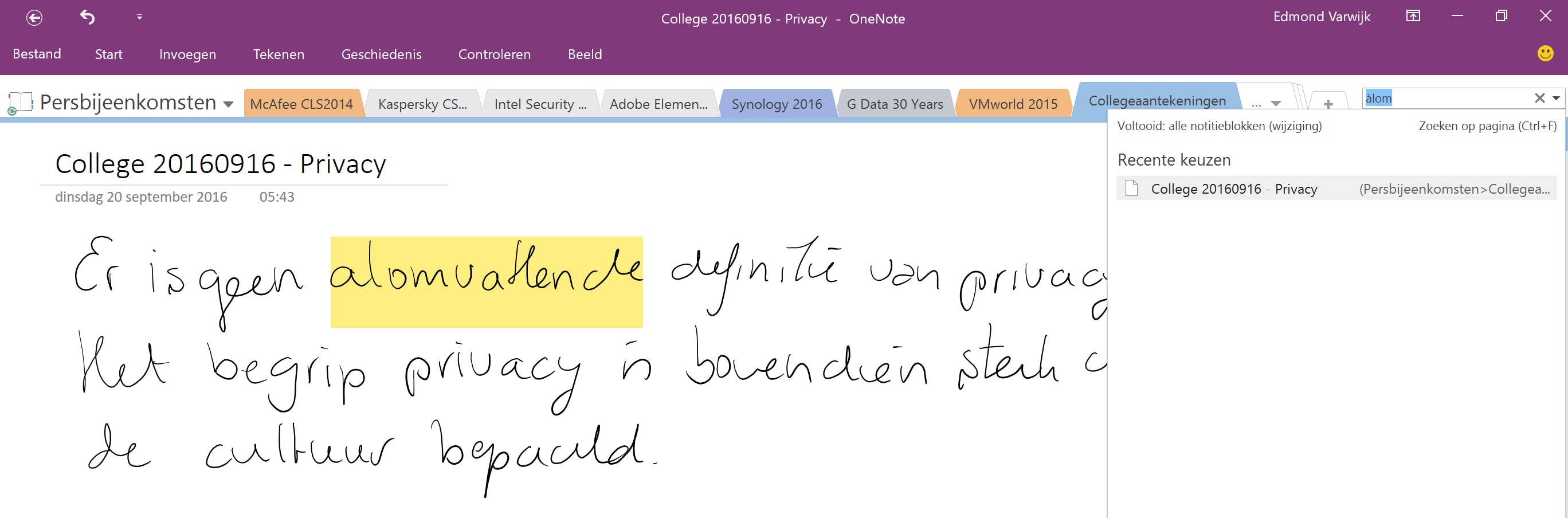
Task: Open the Geschiedenis ribbon tab
Action: pos(382,54)
